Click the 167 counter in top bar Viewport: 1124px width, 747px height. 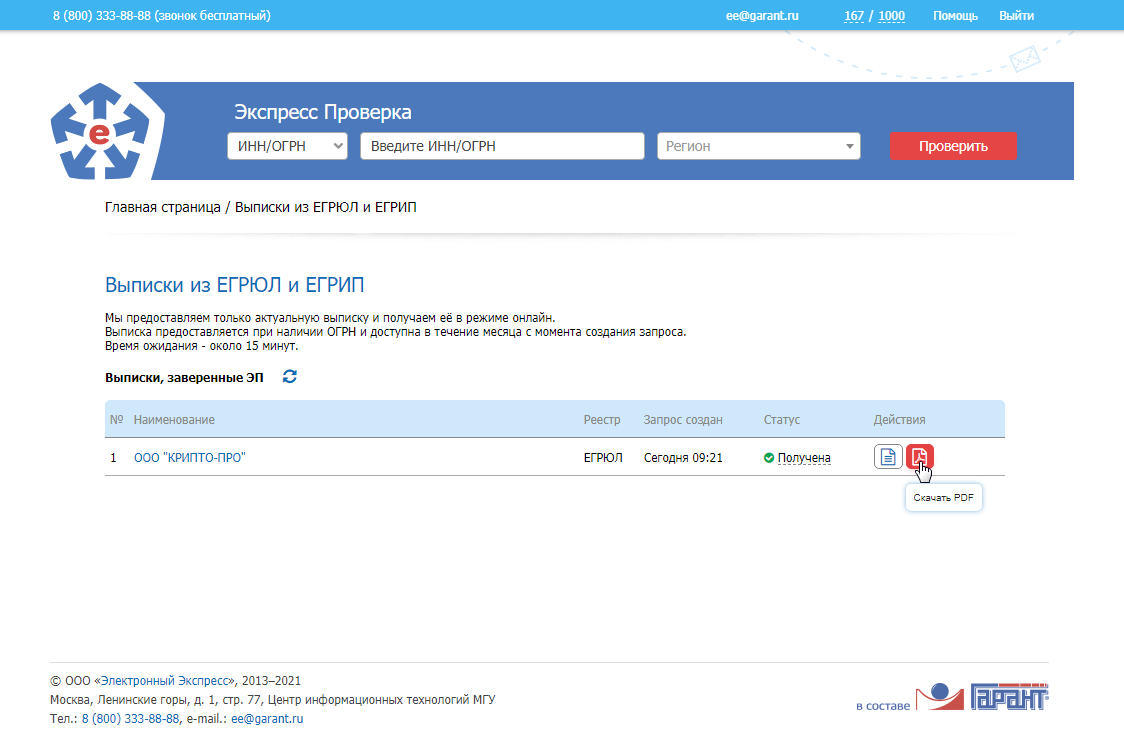(x=854, y=16)
